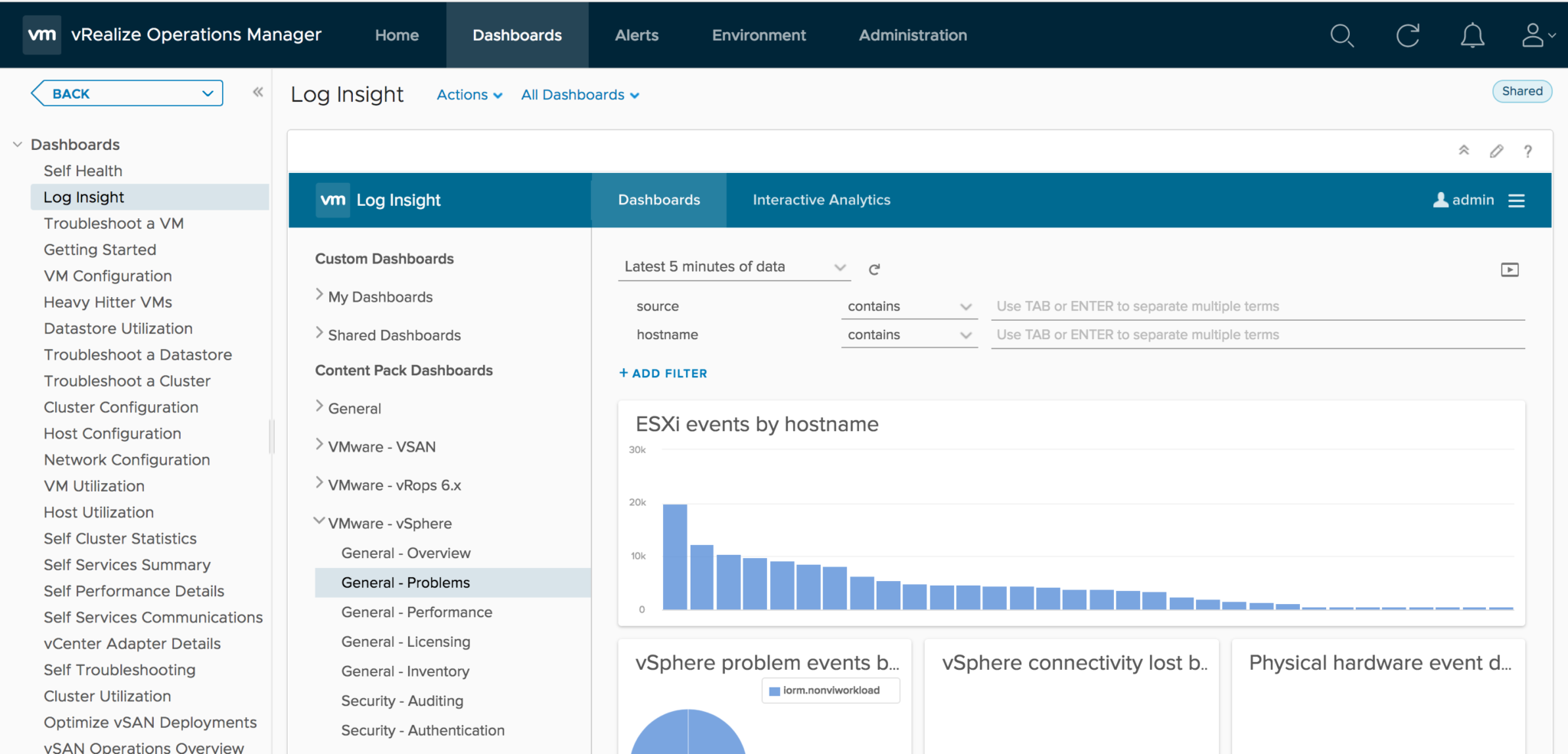Click the admin user icon in Log Insight
Viewport: 1568px width, 754px height.
point(1440,200)
